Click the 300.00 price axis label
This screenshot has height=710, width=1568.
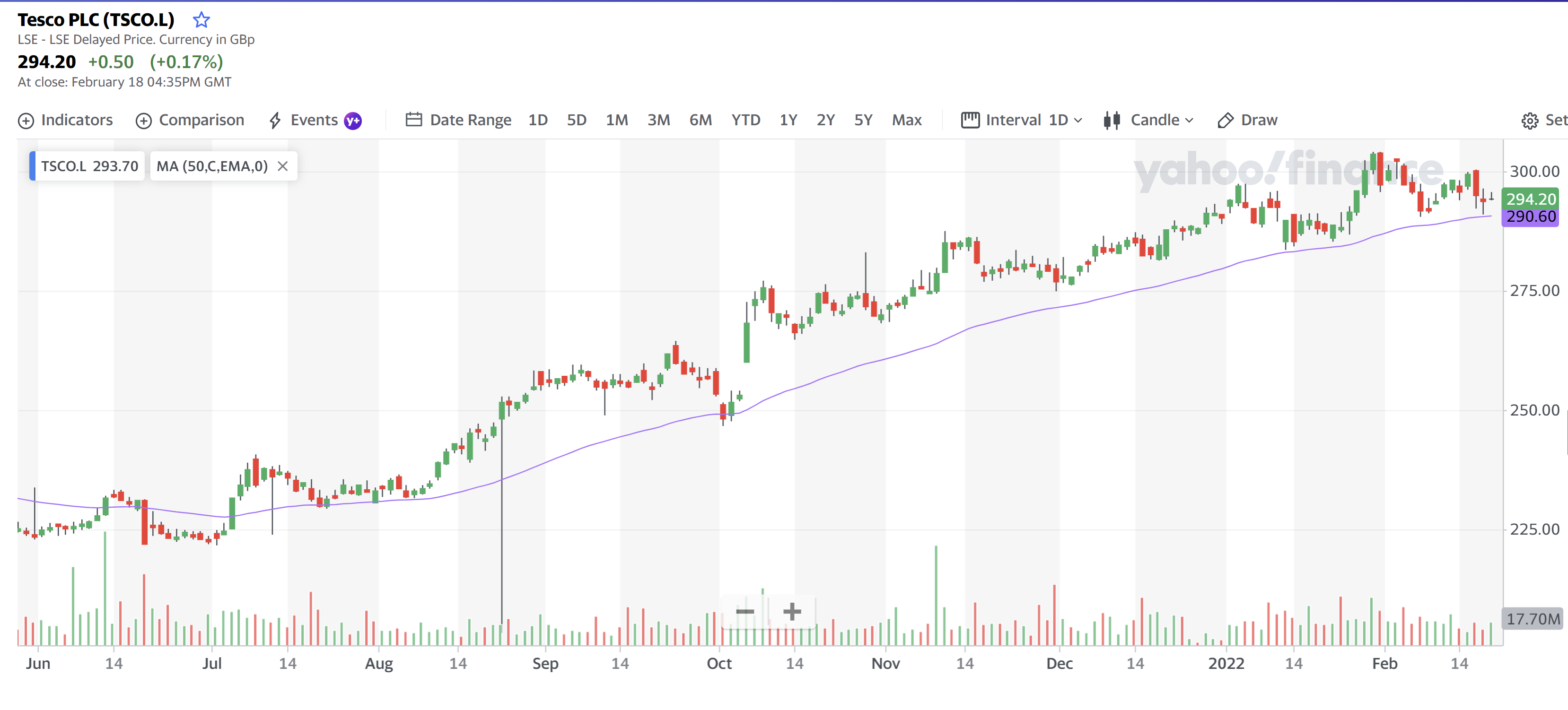click(1534, 172)
